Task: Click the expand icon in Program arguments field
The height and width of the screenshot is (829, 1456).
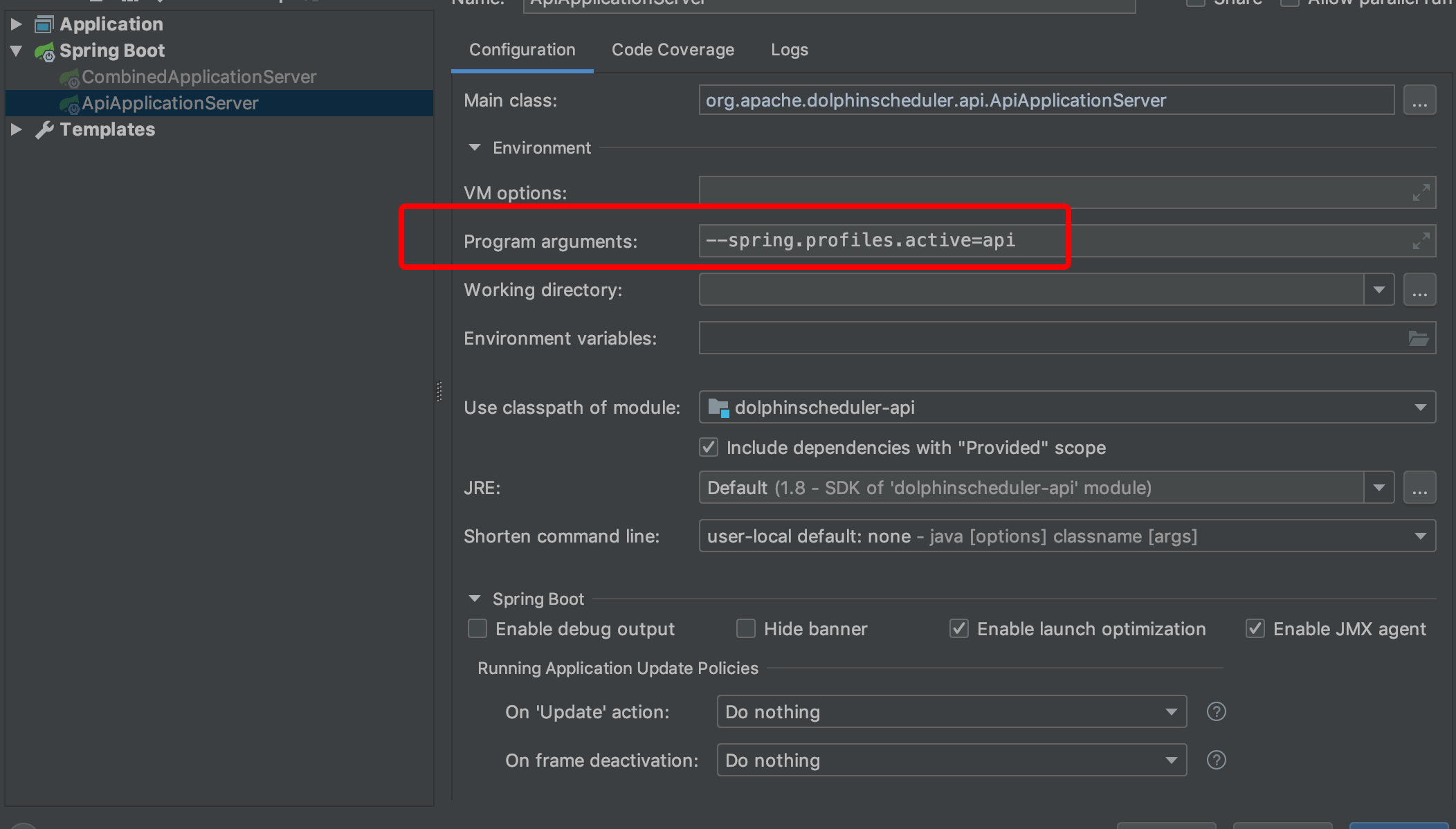Action: coord(1421,241)
